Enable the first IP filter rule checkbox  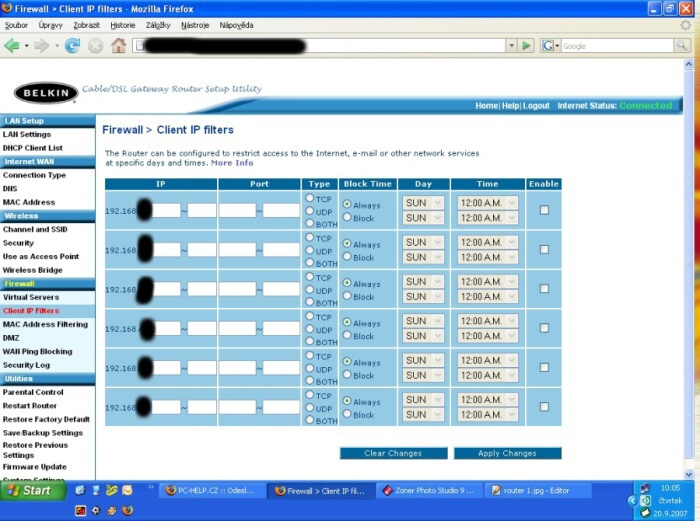(x=544, y=210)
